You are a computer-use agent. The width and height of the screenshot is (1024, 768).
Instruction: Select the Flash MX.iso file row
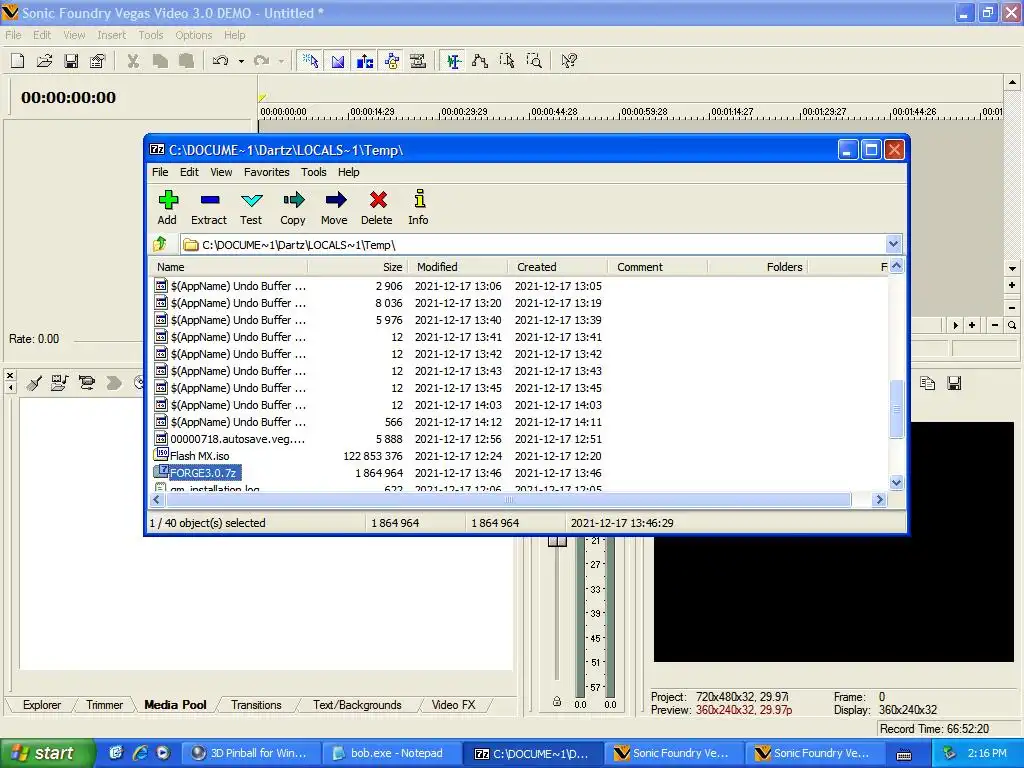coord(519,456)
